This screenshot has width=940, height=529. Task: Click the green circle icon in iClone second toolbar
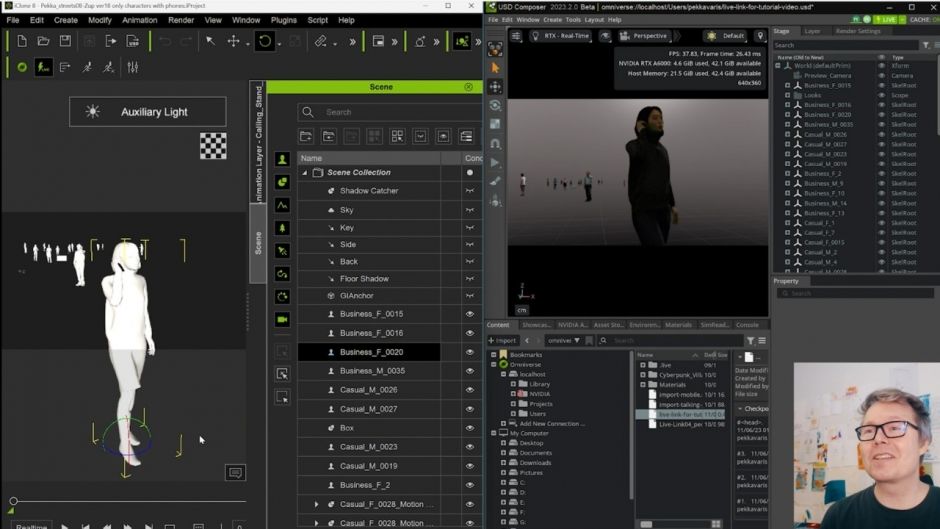[x=22, y=67]
